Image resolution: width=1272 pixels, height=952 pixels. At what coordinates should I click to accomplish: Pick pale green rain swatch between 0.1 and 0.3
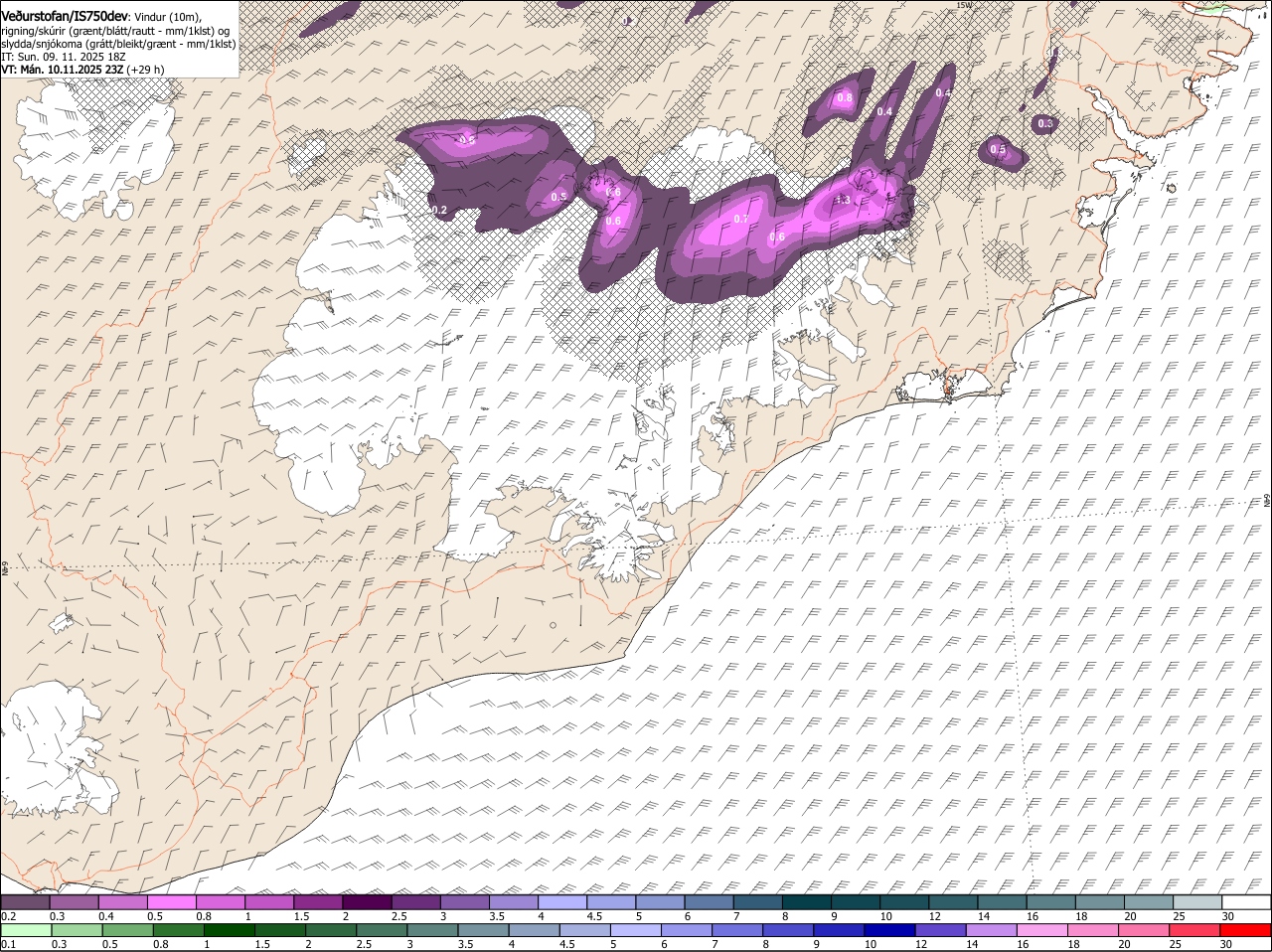[25, 930]
